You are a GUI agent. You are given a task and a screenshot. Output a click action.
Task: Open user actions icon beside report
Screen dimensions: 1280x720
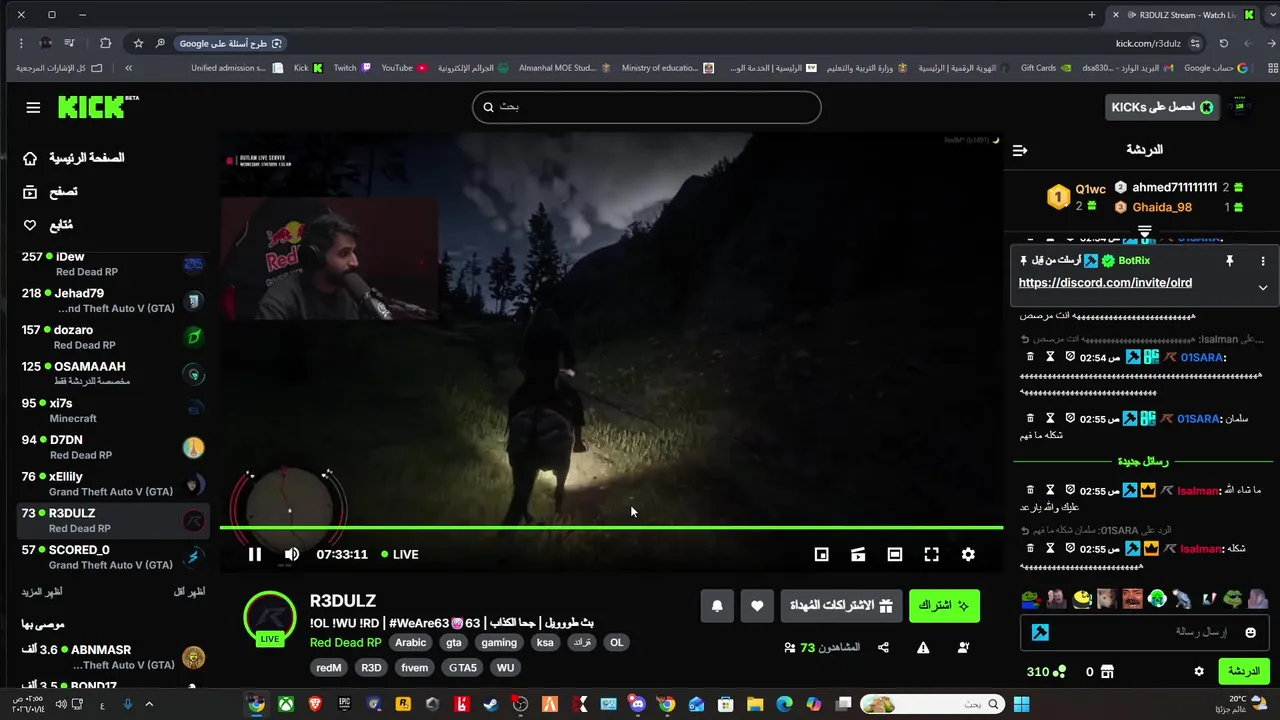(963, 648)
